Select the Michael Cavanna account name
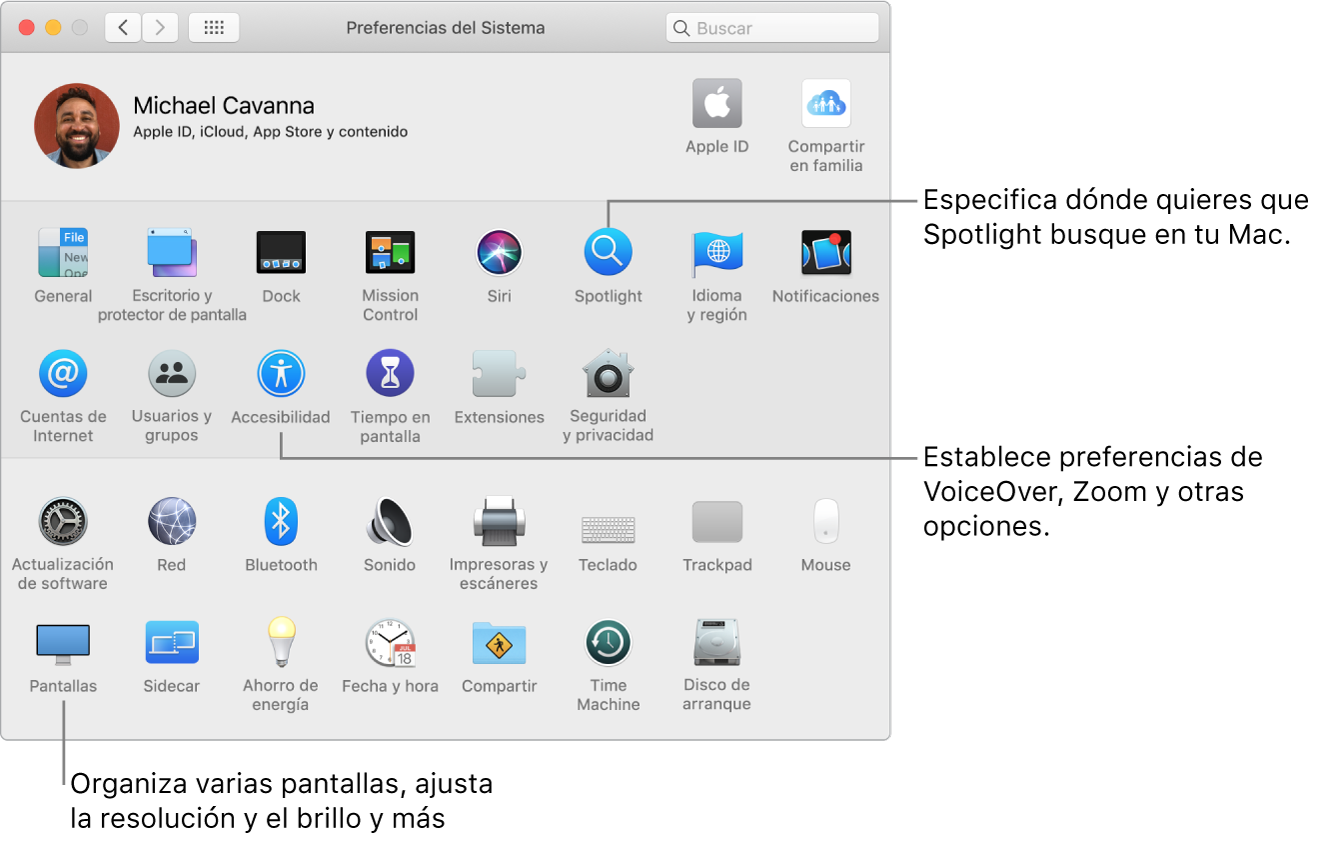 224,105
